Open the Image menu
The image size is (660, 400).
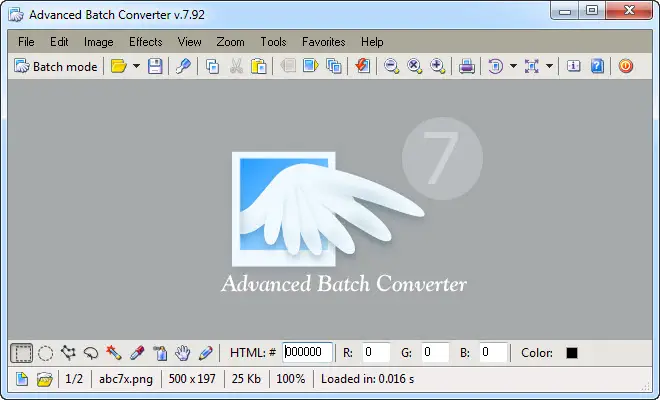pyautogui.click(x=98, y=42)
